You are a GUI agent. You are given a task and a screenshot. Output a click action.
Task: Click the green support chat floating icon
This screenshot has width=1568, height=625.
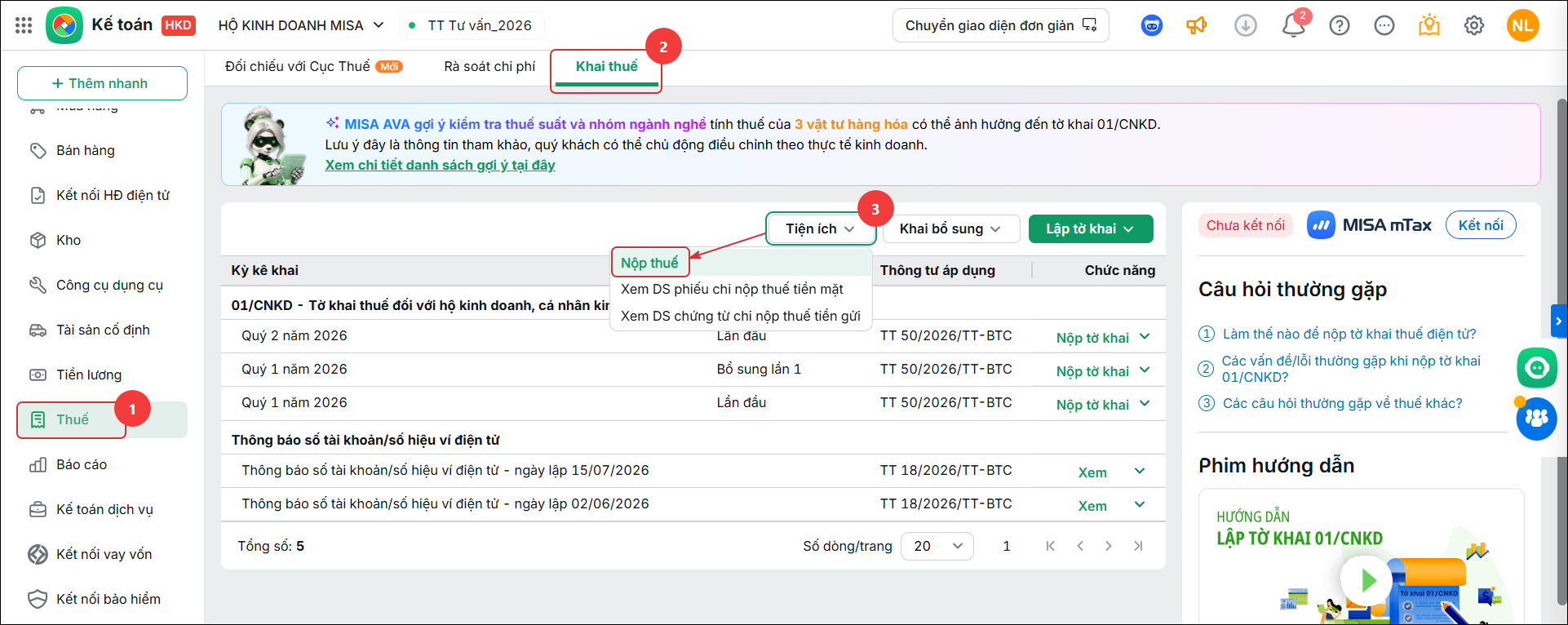[x=1537, y=368]
